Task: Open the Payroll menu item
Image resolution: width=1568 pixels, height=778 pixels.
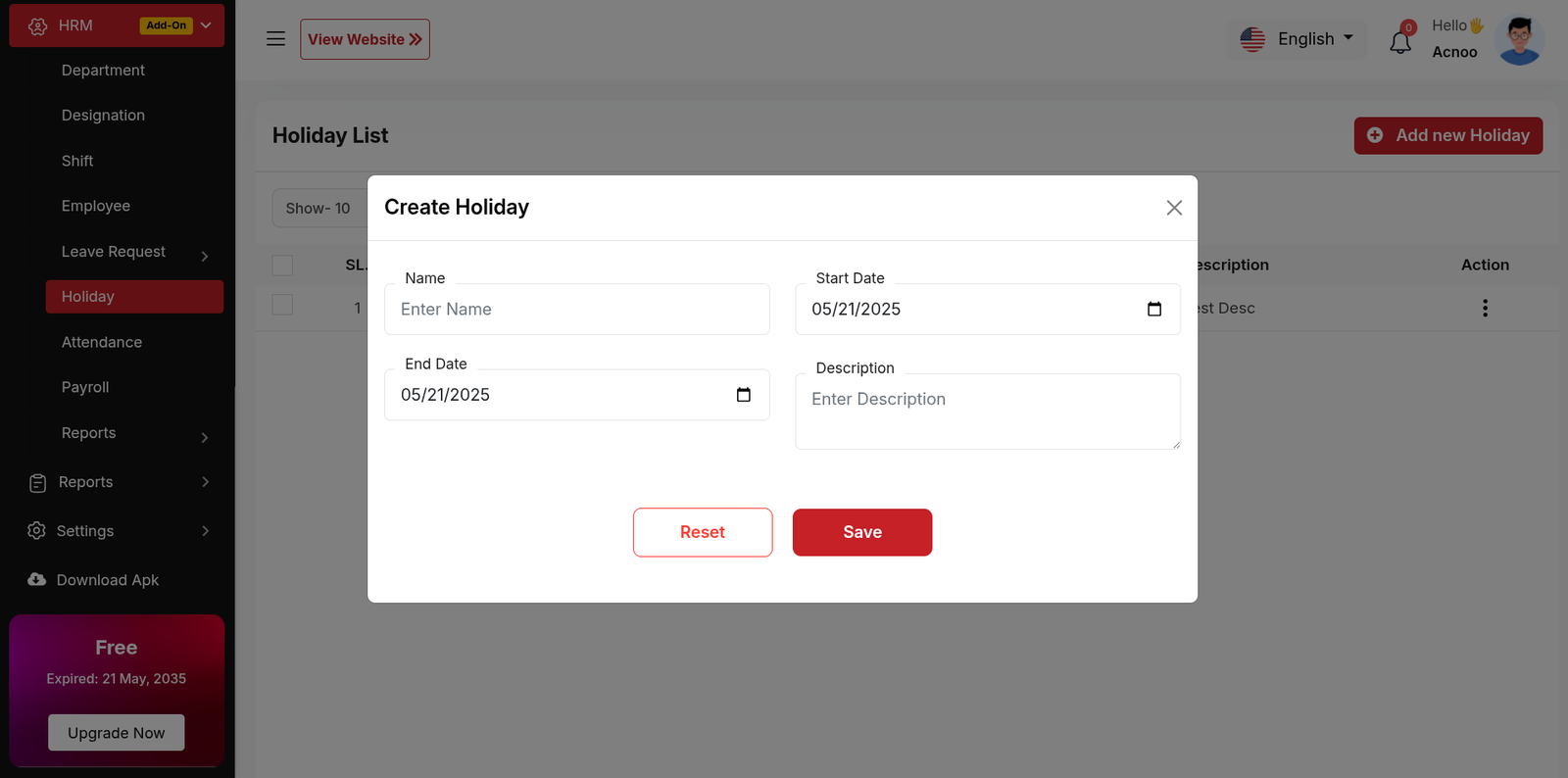Action: point(85,387)
